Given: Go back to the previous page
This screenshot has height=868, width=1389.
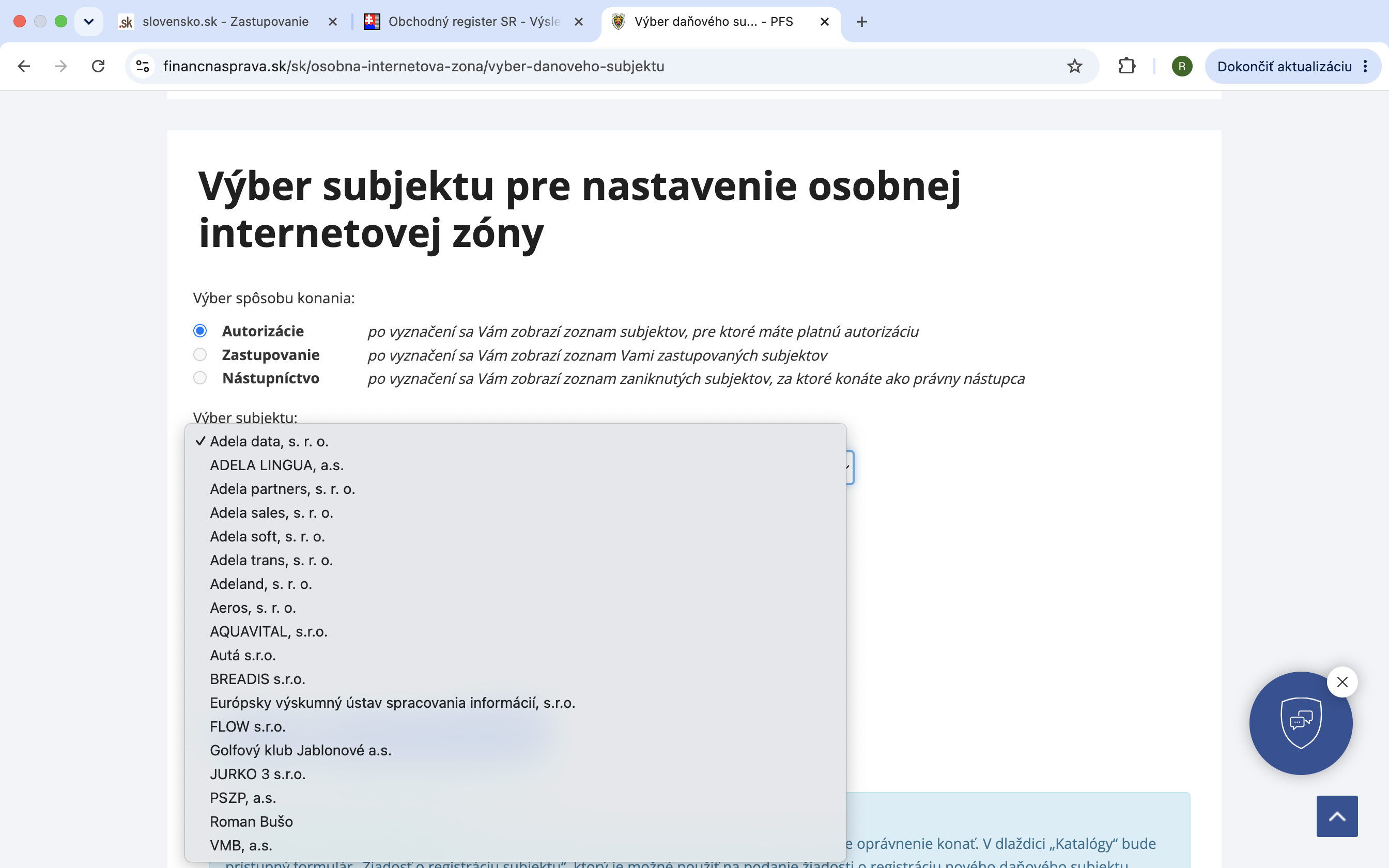Looking at the screenshot, I should 24,67.
